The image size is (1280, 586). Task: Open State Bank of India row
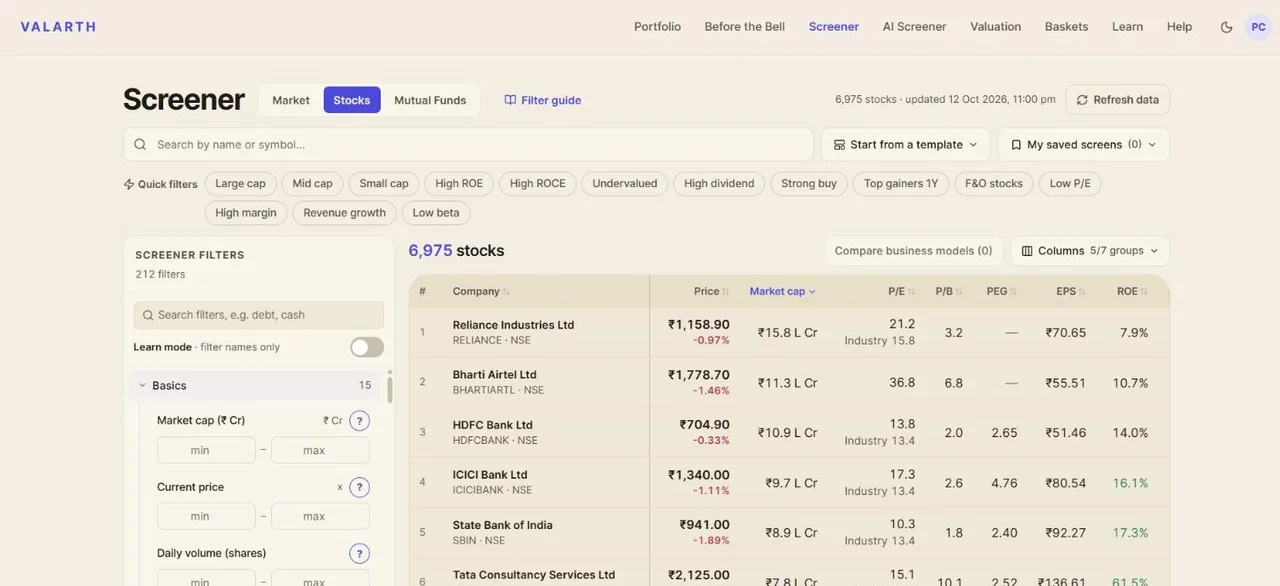[x=789, y=532]
